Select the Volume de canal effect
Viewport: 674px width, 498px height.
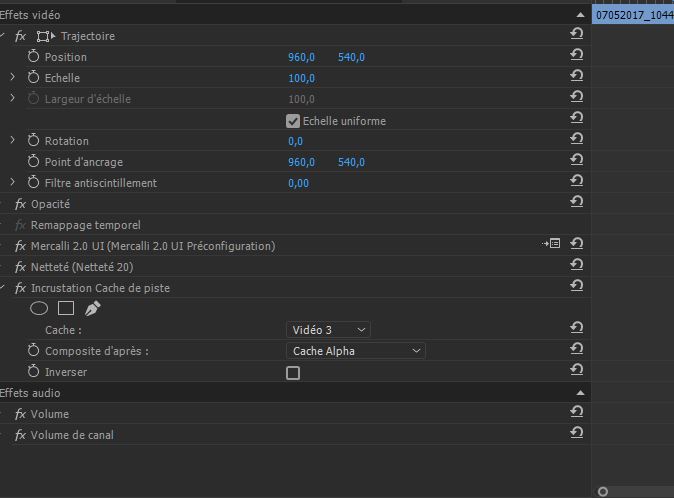(72, 435)
